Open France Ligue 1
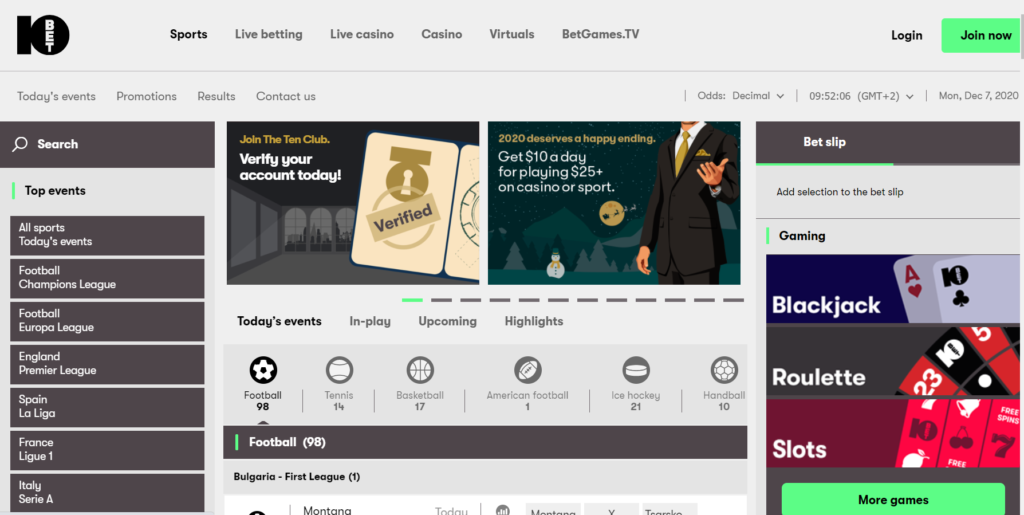The width and height of the screenshot is (1024, 515). tap(107, 450)
